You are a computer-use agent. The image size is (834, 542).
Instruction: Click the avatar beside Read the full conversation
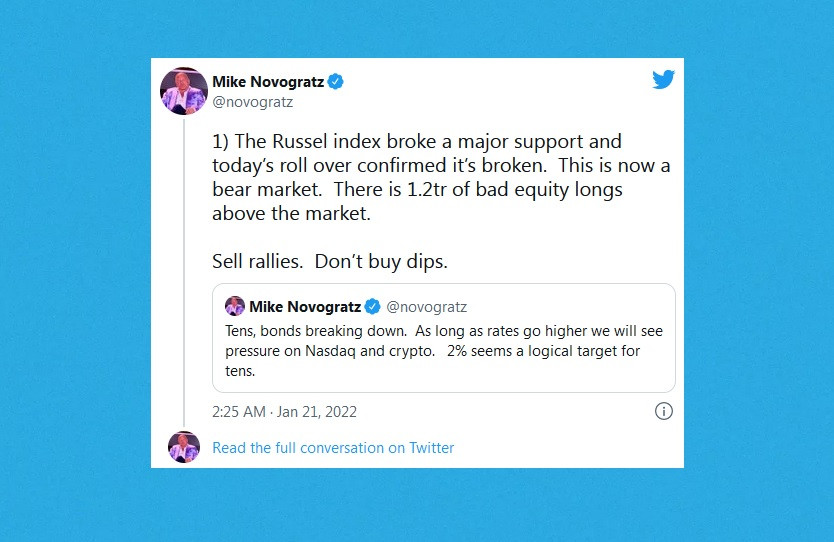coord(184,447)
